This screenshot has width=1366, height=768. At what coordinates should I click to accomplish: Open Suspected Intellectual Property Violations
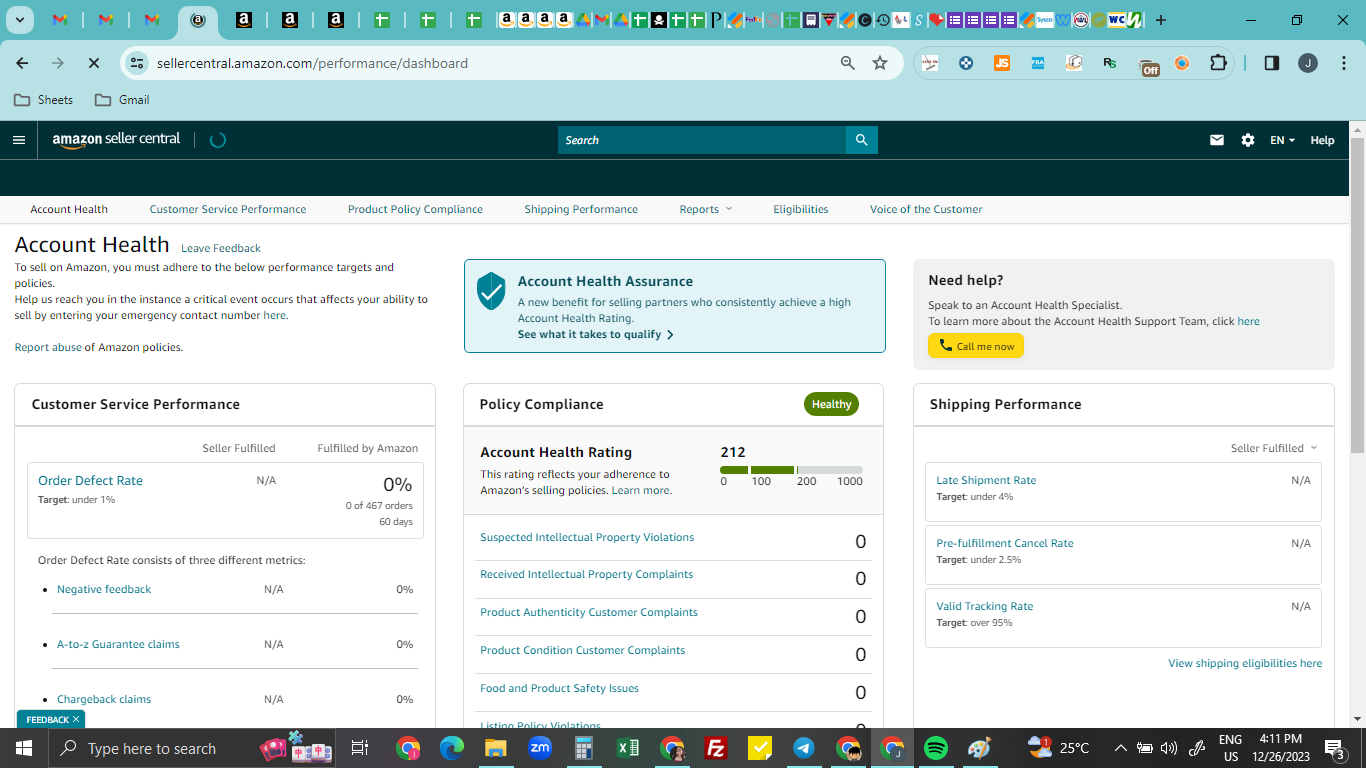(x=587, y=537)
